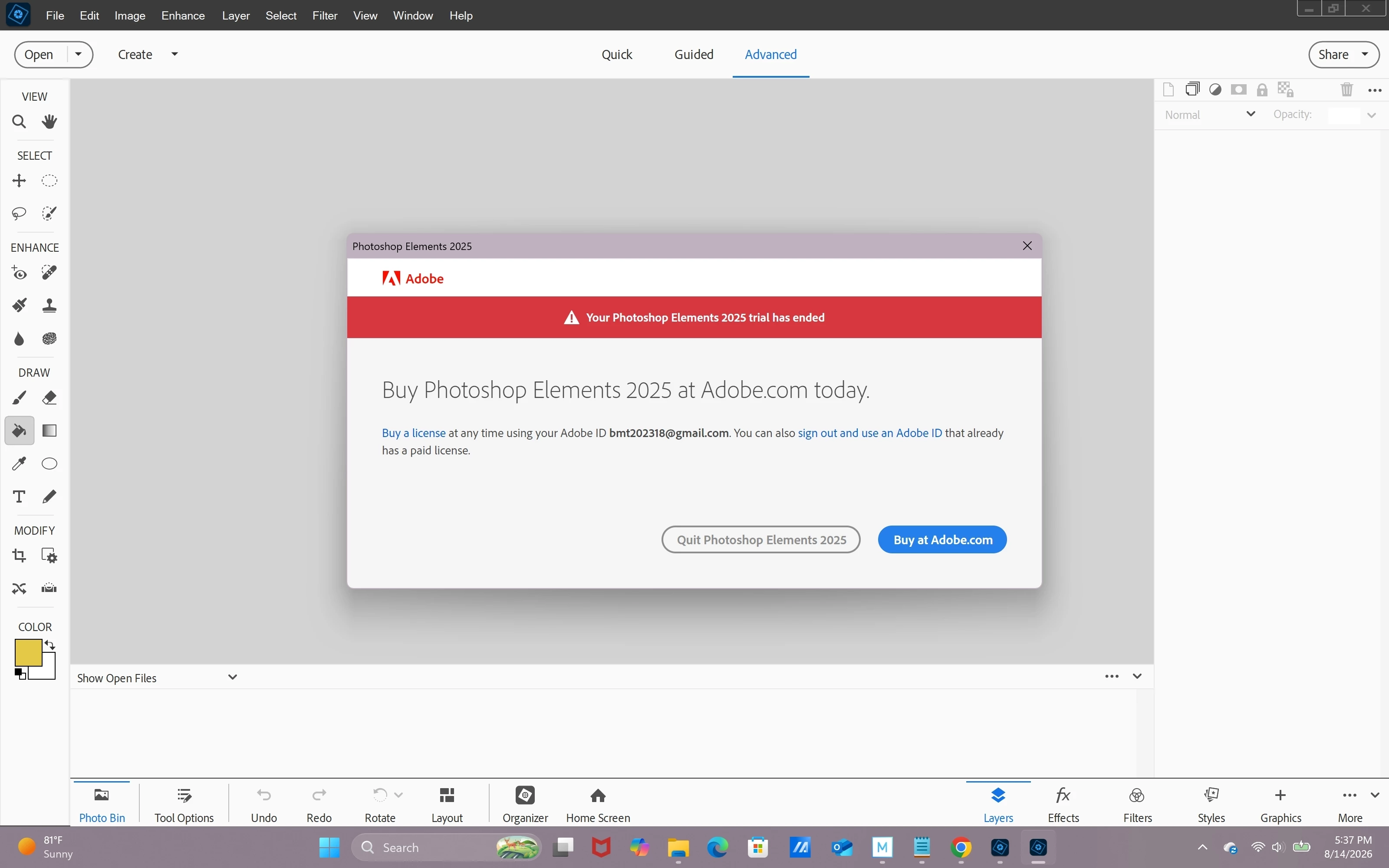Open the Filter menu
This screenshot has height=868, width=1389.
tap(325, 16)
